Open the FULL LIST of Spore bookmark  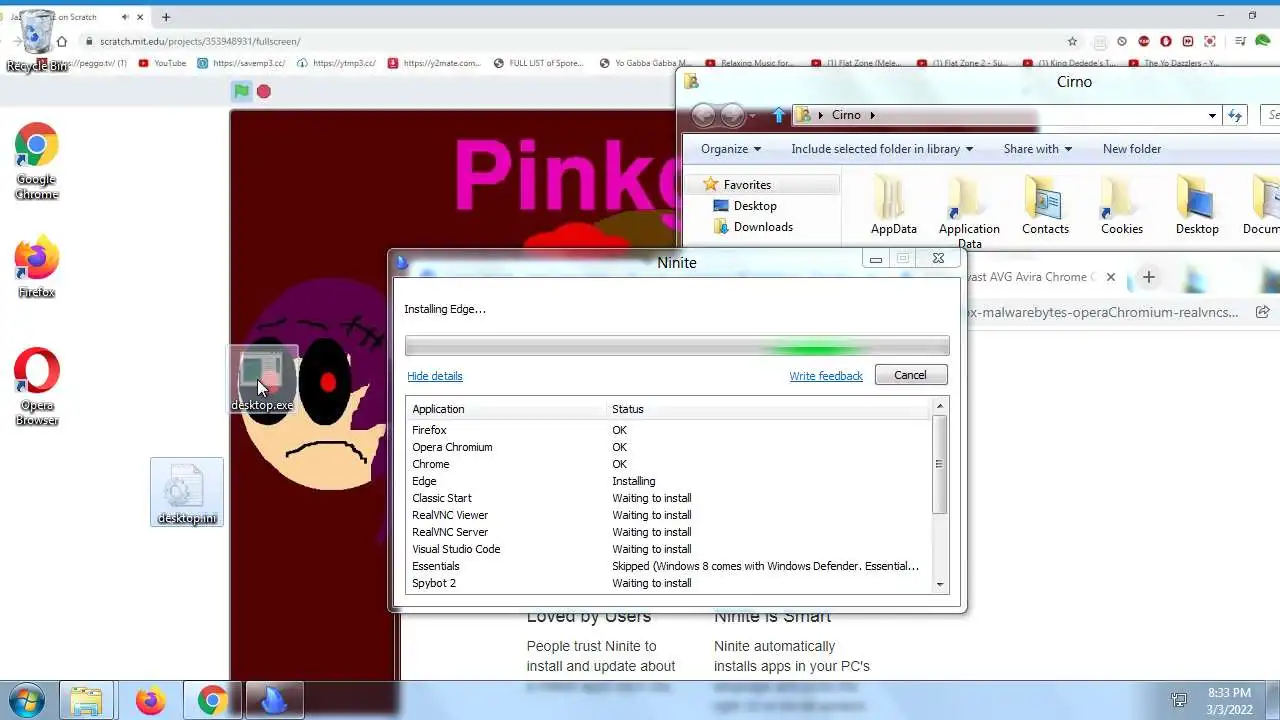coord(538,63)
